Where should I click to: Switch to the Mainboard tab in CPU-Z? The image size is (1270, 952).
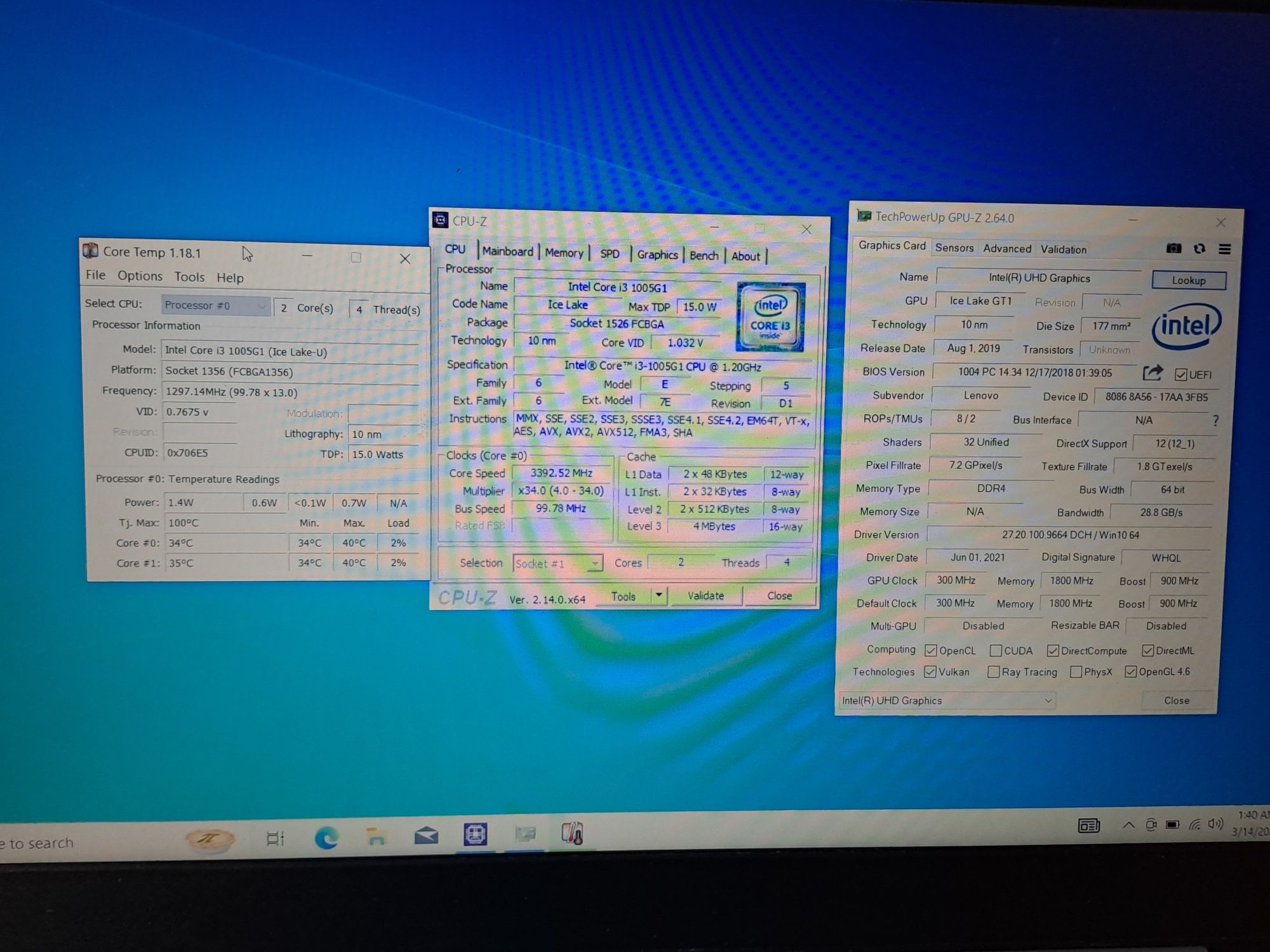click(x=507, y=251)
